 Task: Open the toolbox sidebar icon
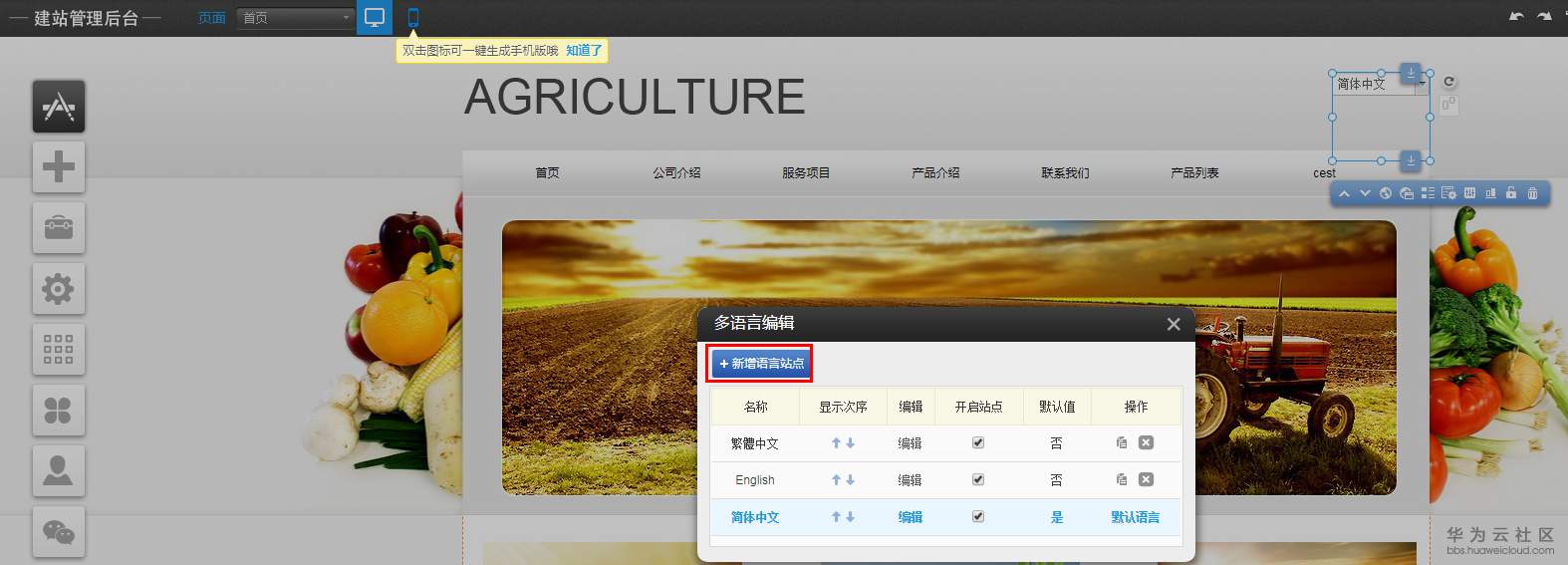click(59, 228)
